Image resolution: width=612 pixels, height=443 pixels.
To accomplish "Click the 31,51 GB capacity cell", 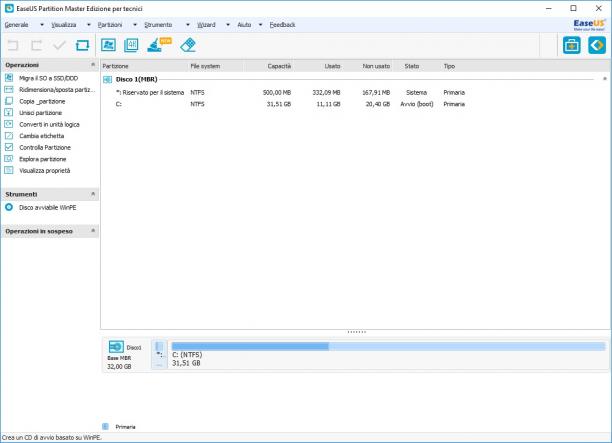I will point(279,104).
